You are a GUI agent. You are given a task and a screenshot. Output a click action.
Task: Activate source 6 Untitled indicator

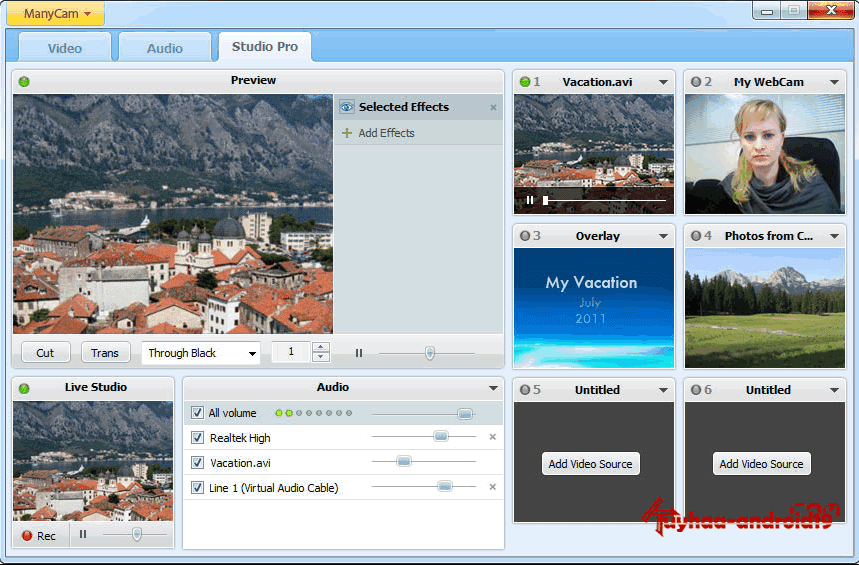(x=696, y=390)
